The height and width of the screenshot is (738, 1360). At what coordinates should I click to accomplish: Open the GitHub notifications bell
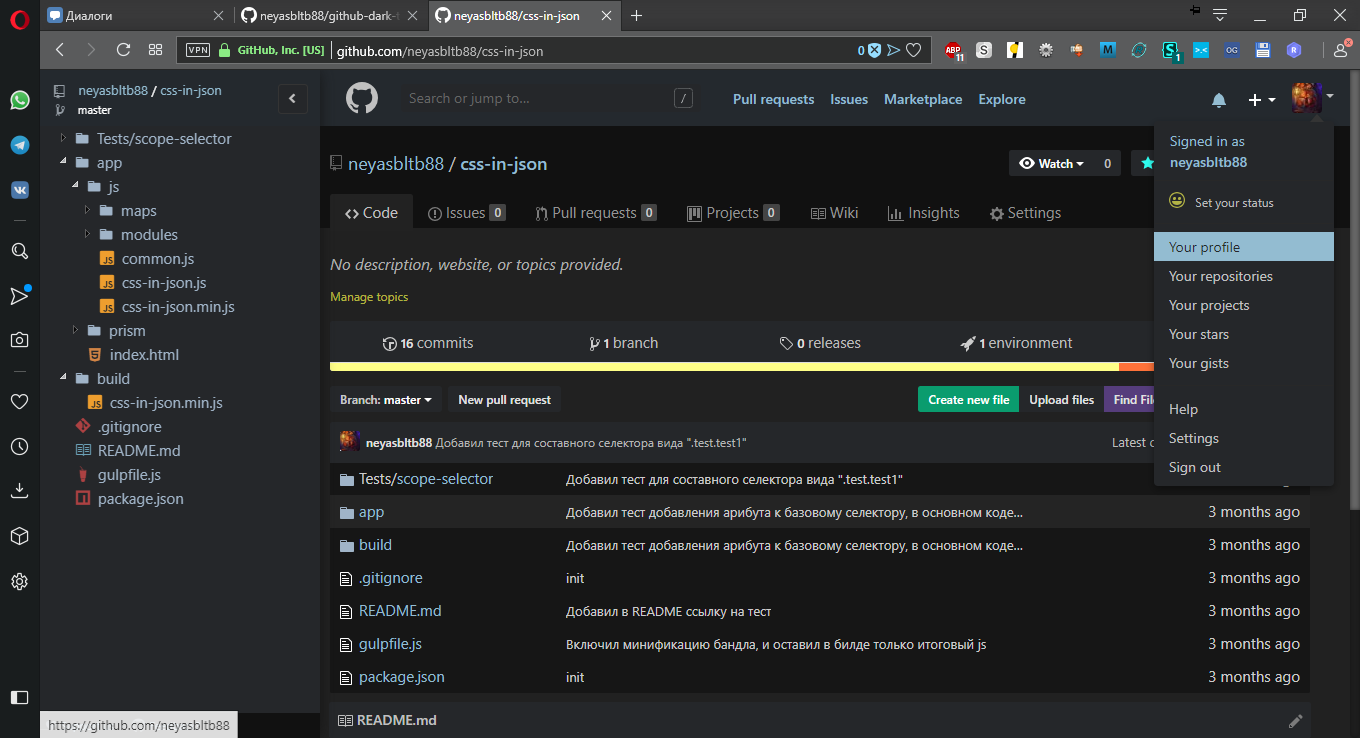click(x=1219, y=100)
